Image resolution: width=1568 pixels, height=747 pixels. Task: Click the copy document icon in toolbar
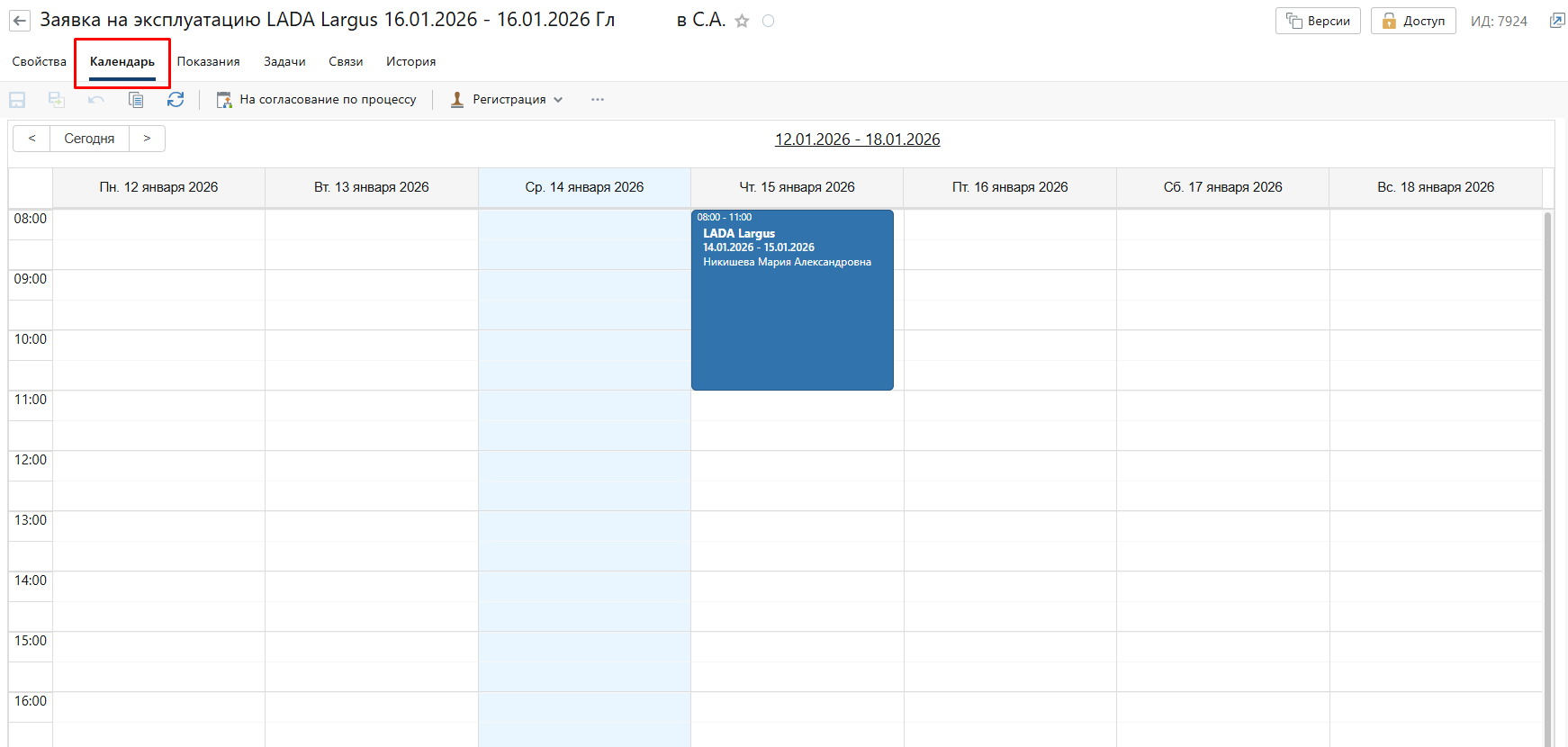pos(136,100)
